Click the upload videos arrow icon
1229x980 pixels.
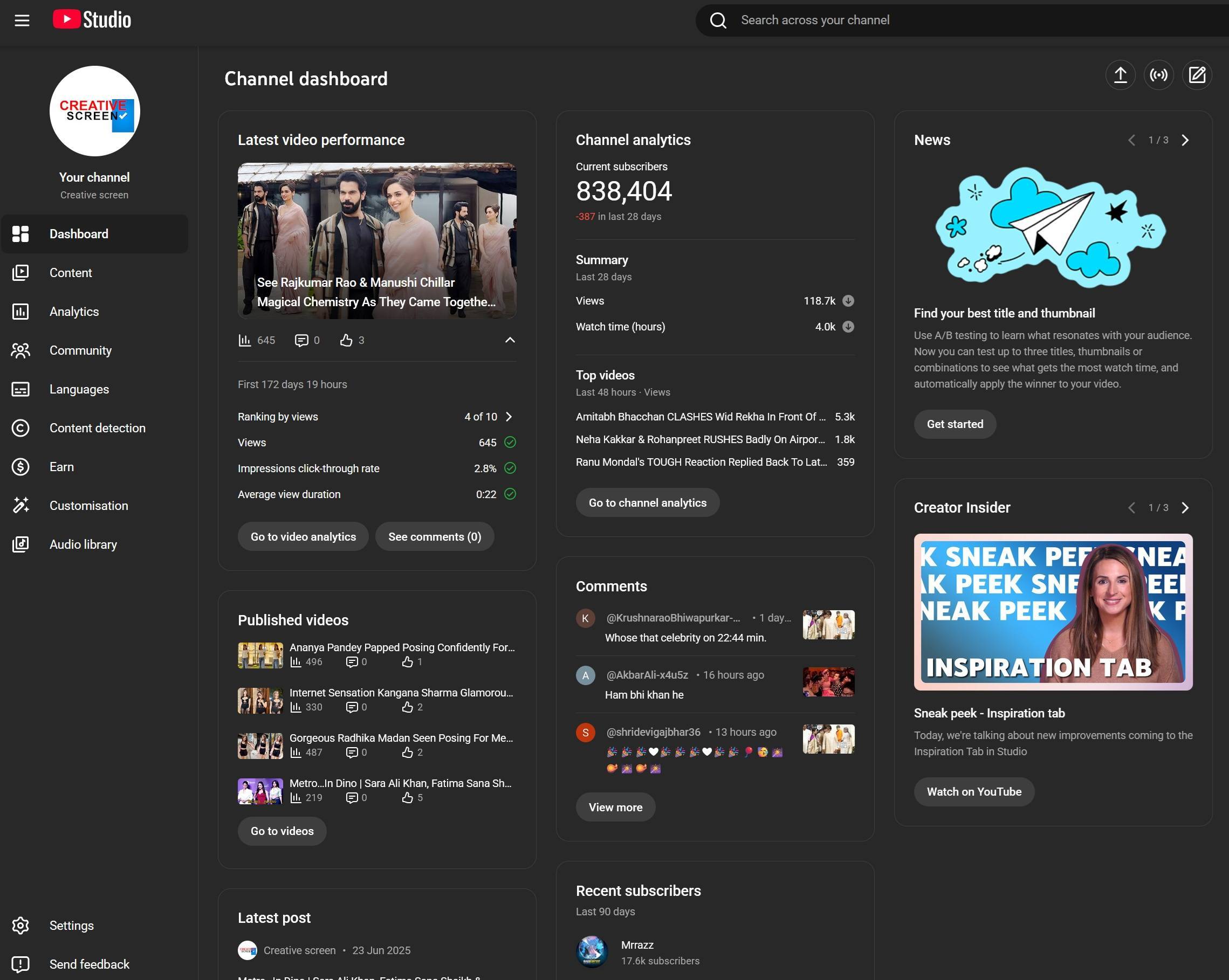(1120, 75)
